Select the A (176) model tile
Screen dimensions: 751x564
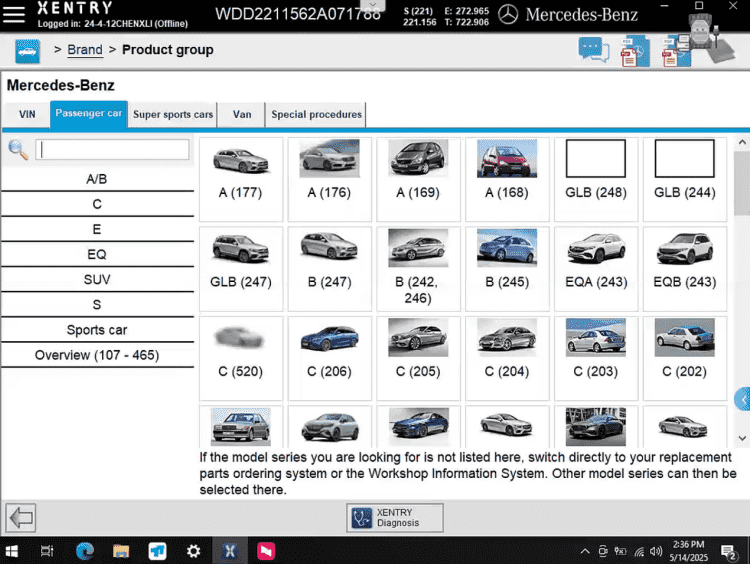tap(330, 180)
